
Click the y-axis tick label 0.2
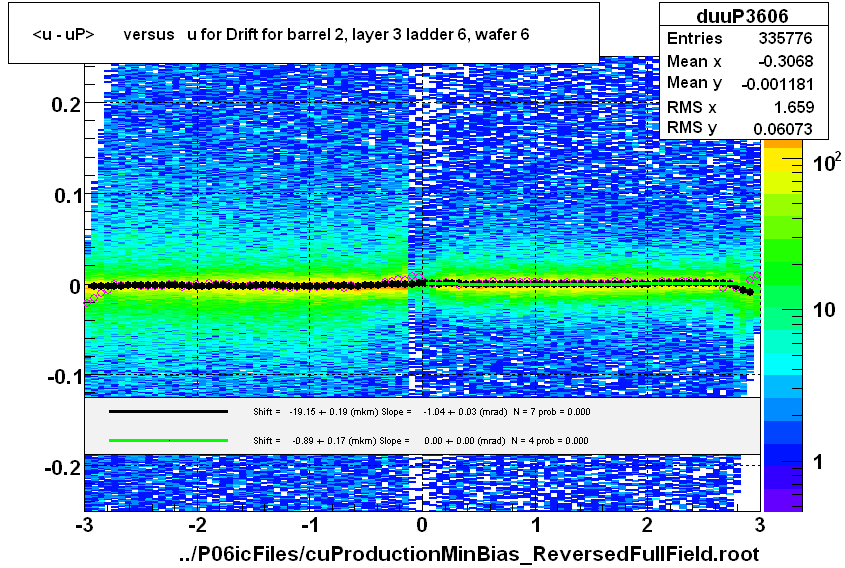pyautogui.click(x=66, y=105)
